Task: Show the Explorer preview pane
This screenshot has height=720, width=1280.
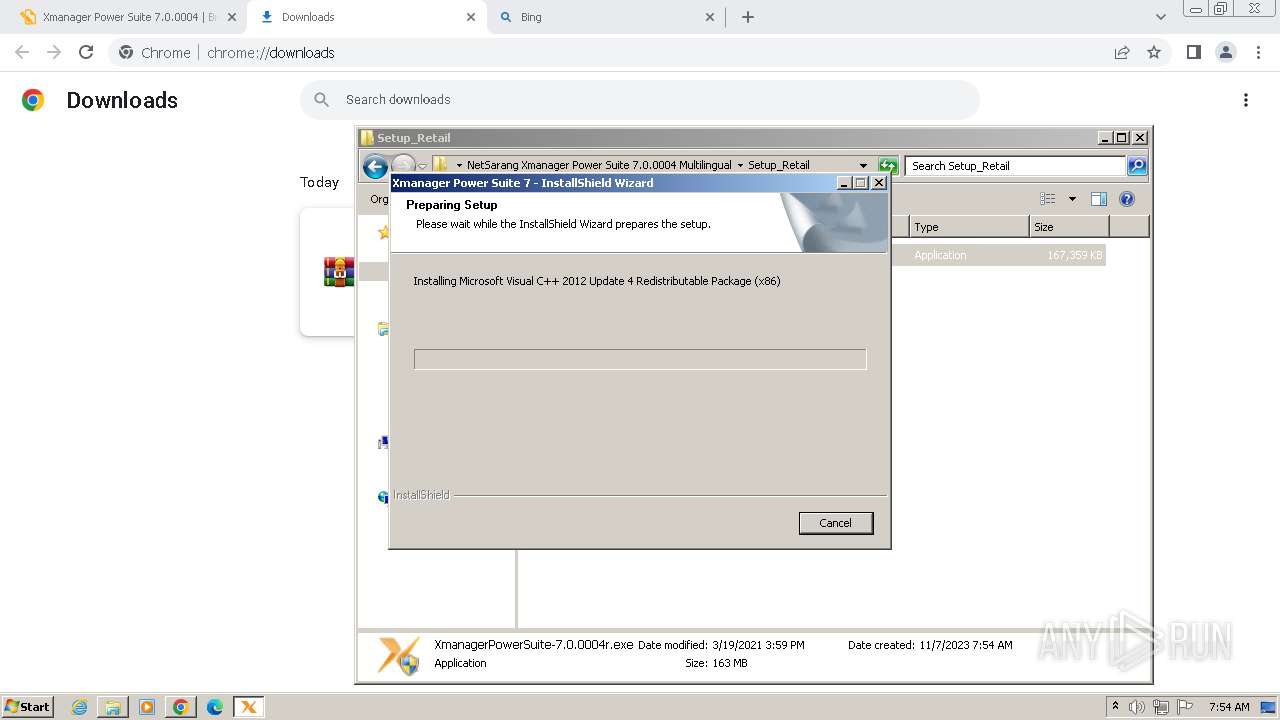Action: pos(1099,199)
